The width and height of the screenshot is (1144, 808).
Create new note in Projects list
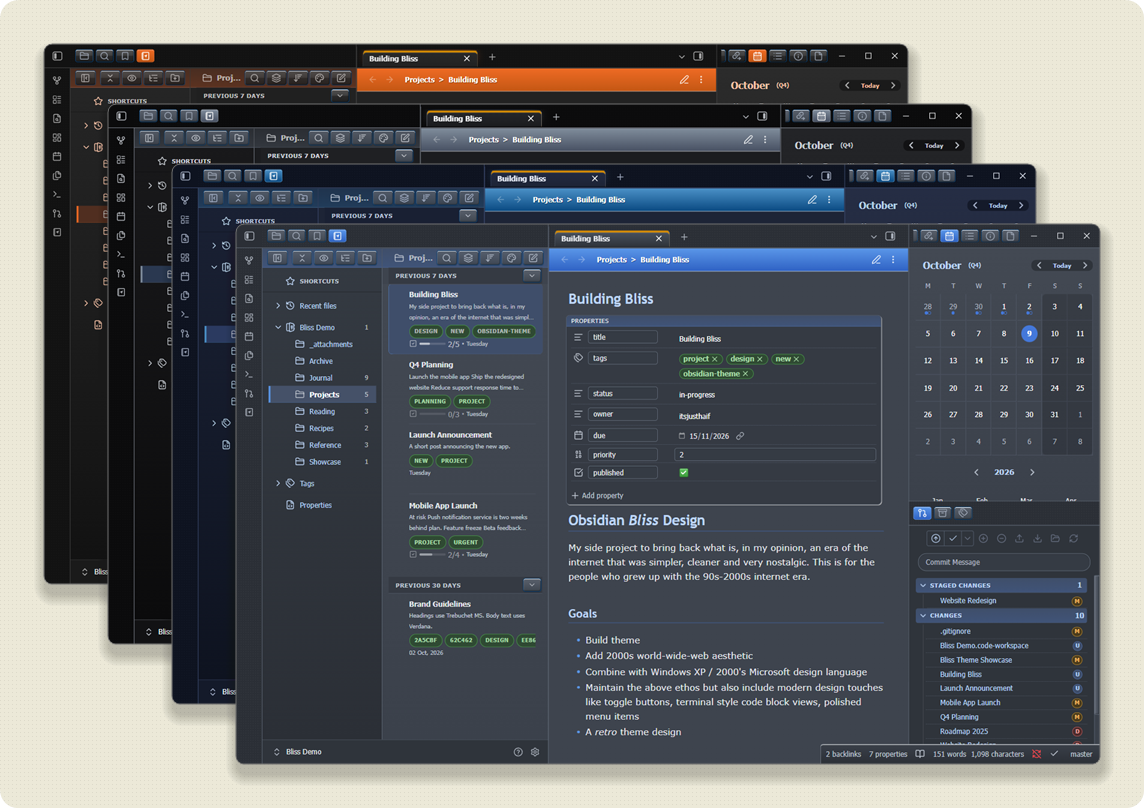click(533, 258)
